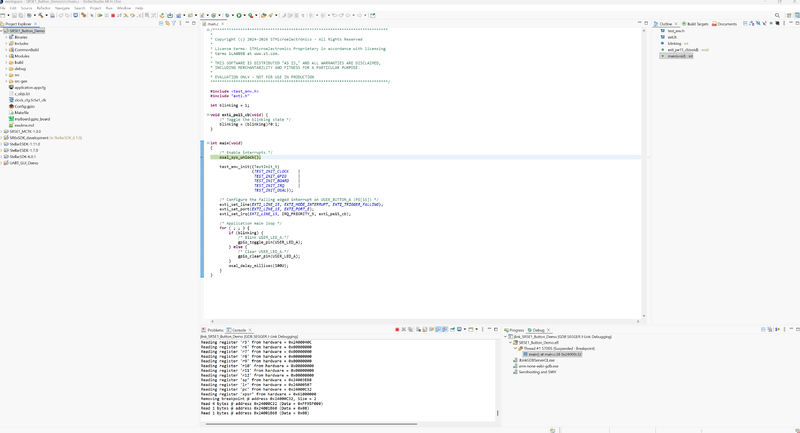Minimize the Project Explorer panel
Viewport: 800px width, 433px height.
(x=187, y=23)
